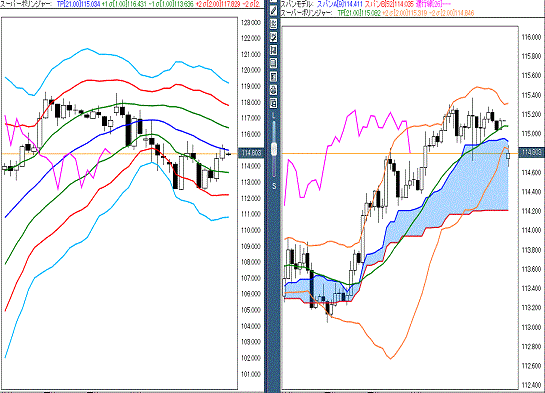The image size is (545, 393).
Task: Click the スパンB[52]114.035 legend entry
Action: (389, 4)
